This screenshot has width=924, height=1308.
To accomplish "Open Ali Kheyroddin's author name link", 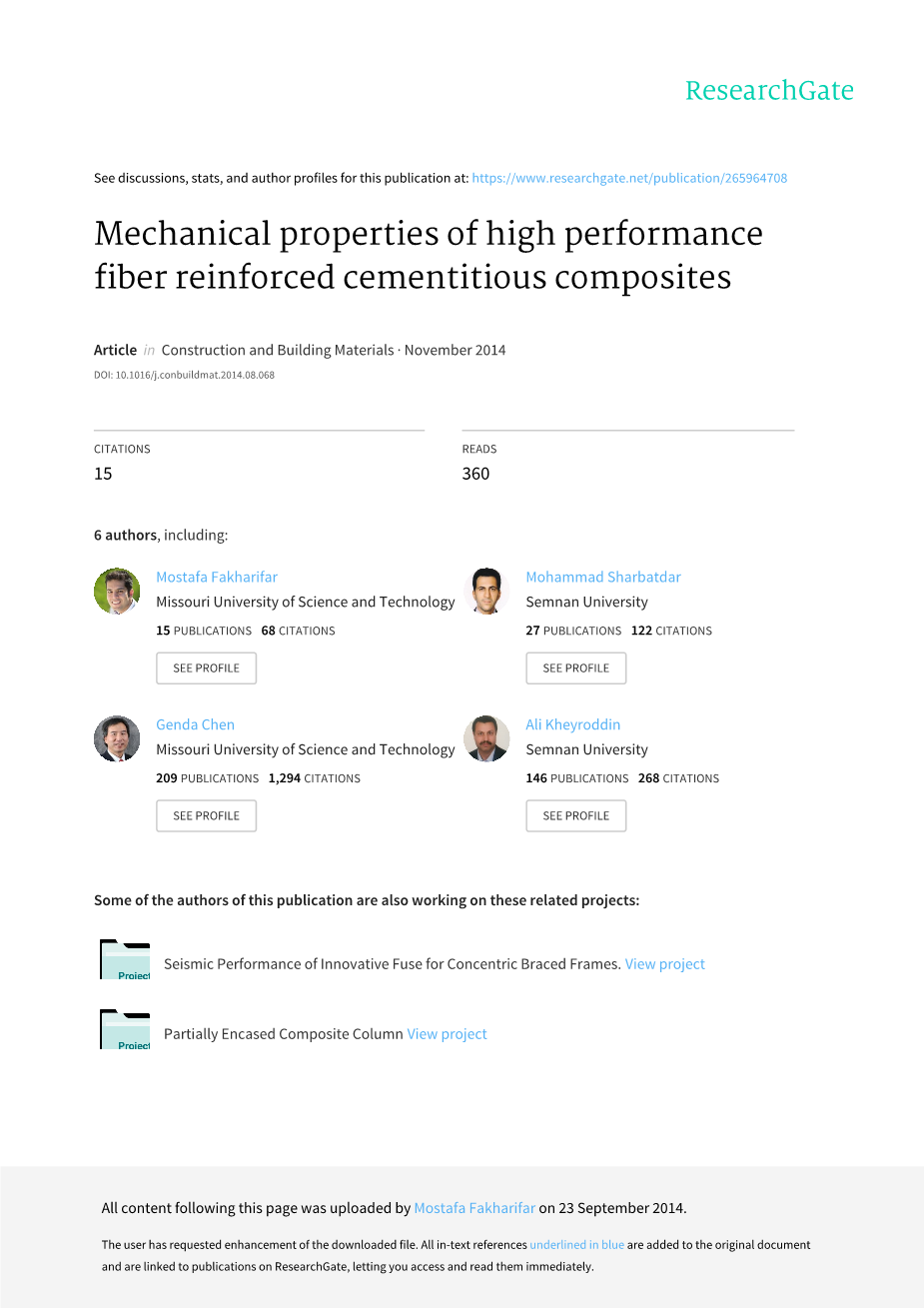I will 573,724.
